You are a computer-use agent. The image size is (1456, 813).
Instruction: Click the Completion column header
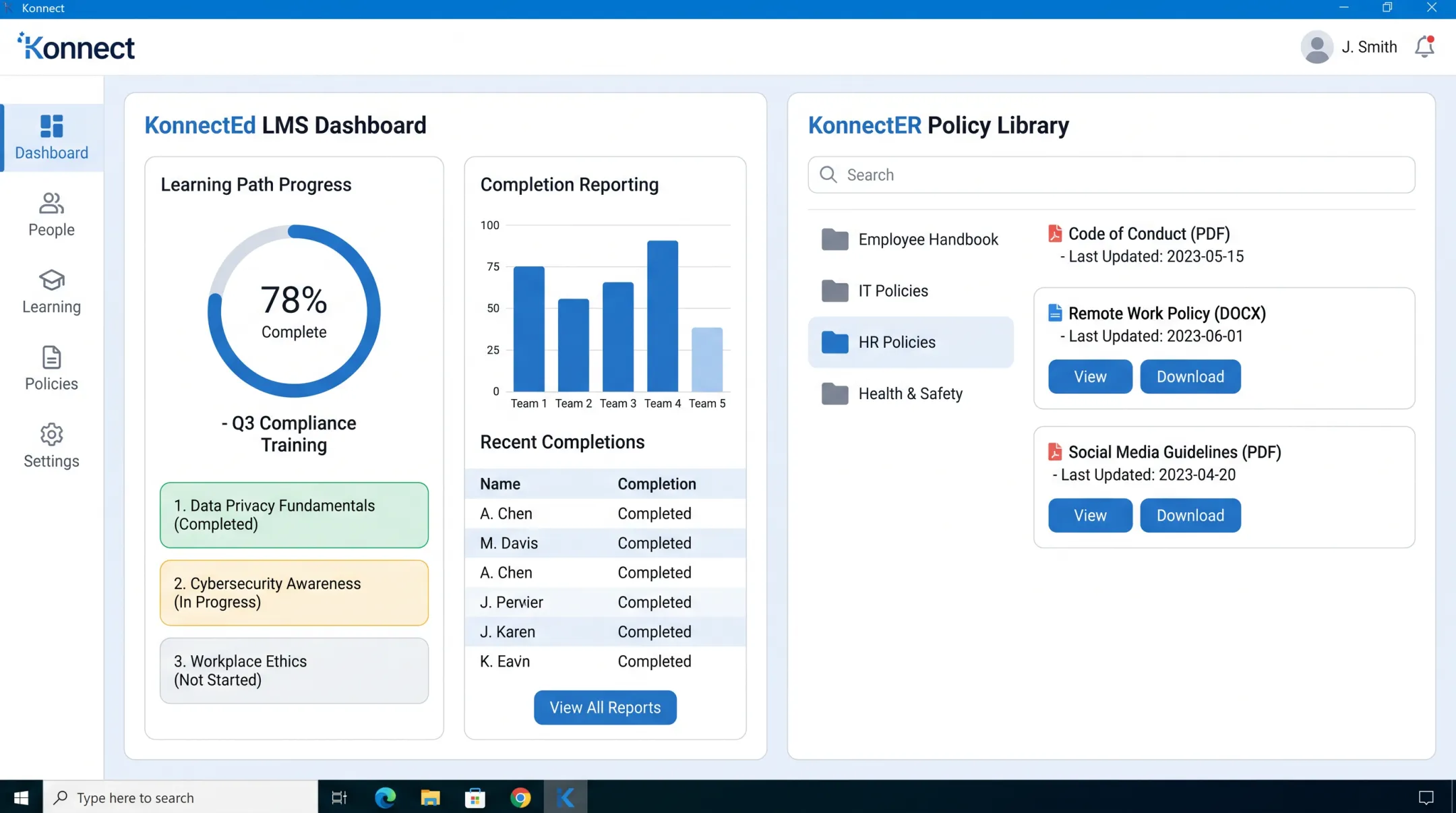pos(657,483)
